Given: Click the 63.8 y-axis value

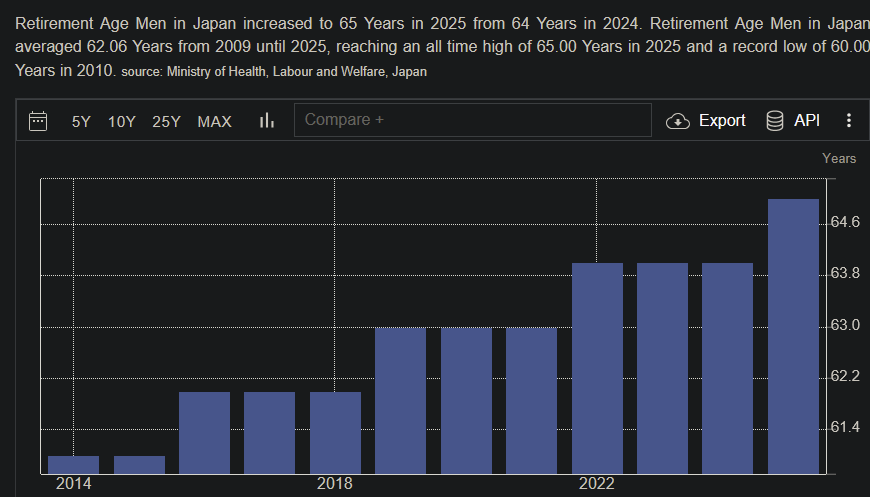Looking at the screenshot, I should click(x=844, y=273).
